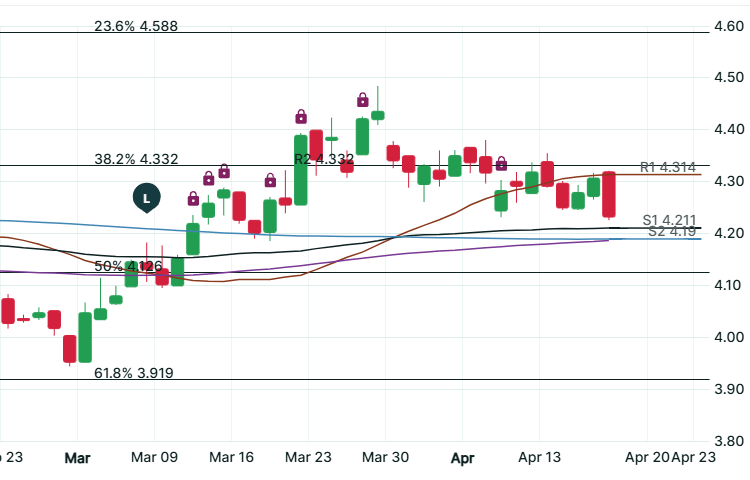Click the S2 4.19 support label
750x480 pixels.
pyautogui.click(x=672, y=231)
